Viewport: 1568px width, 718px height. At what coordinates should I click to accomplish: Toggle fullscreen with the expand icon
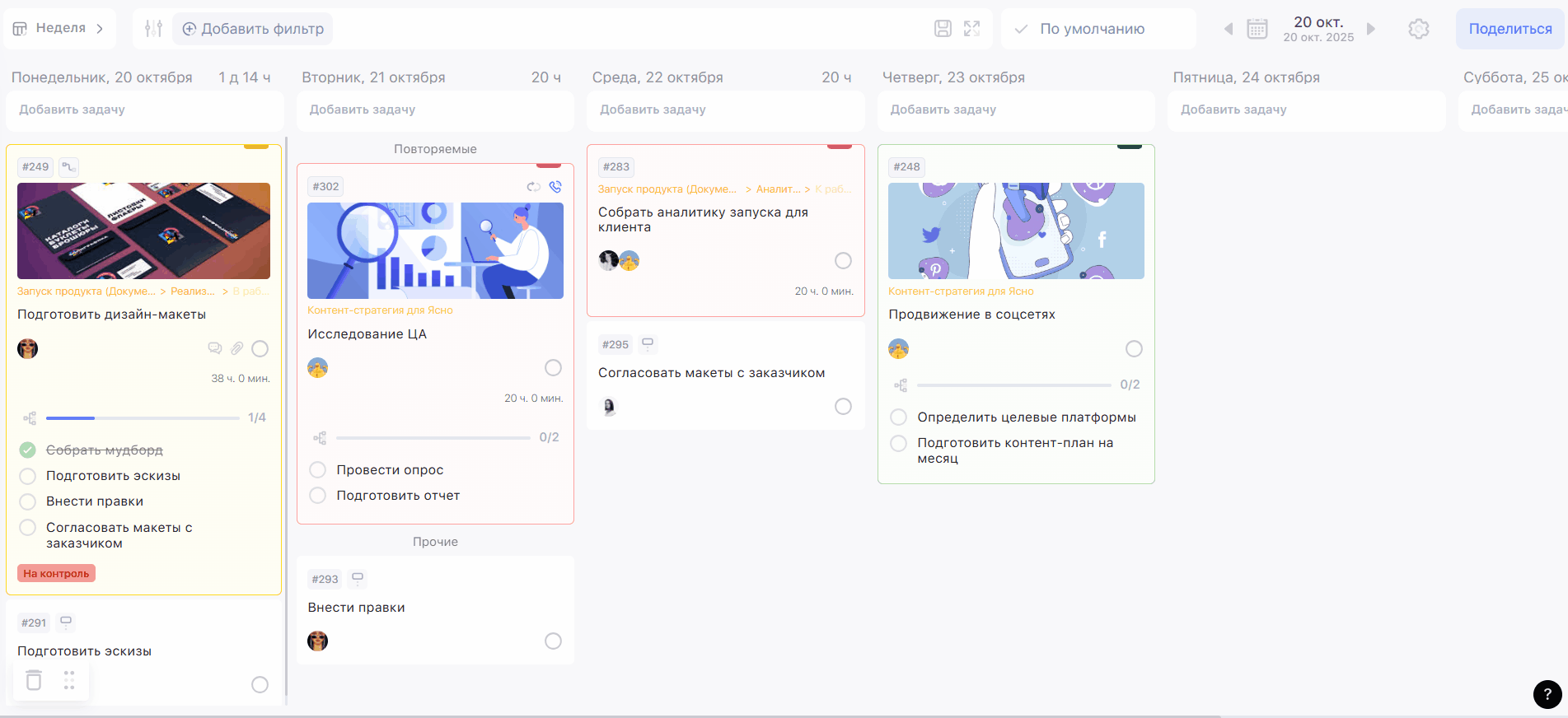pos(972,29)
